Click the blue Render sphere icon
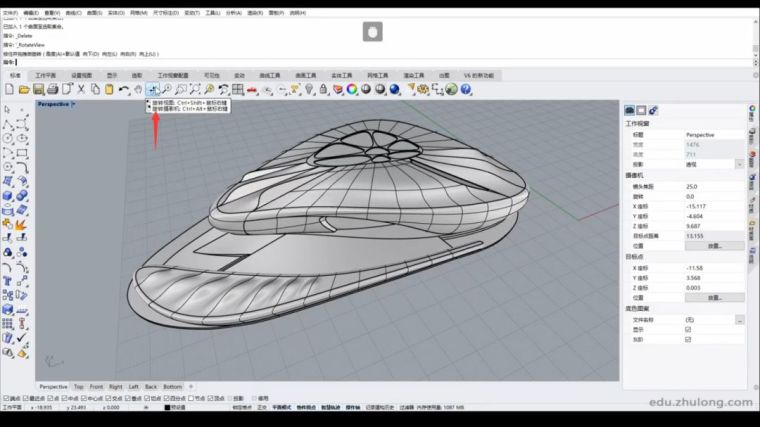Viewport: 760px width, 427px height. coord(395,89)
